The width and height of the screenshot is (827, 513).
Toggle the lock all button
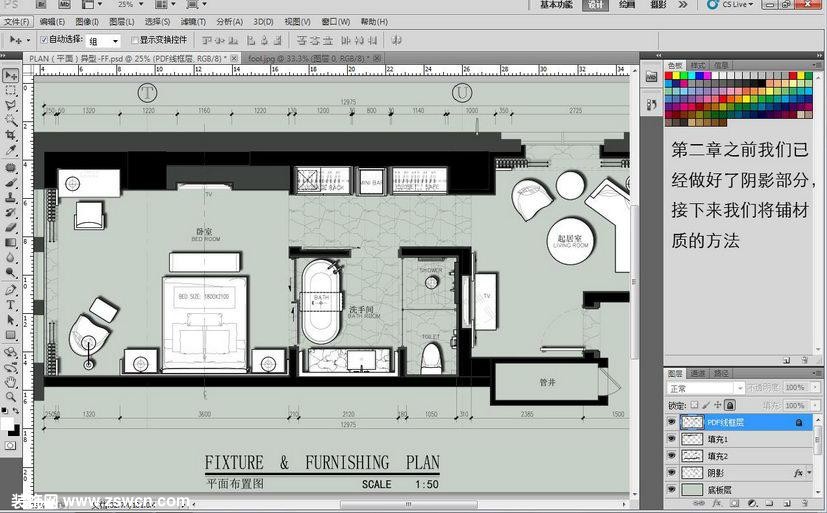pyautogui.click(x=730, y=405)
